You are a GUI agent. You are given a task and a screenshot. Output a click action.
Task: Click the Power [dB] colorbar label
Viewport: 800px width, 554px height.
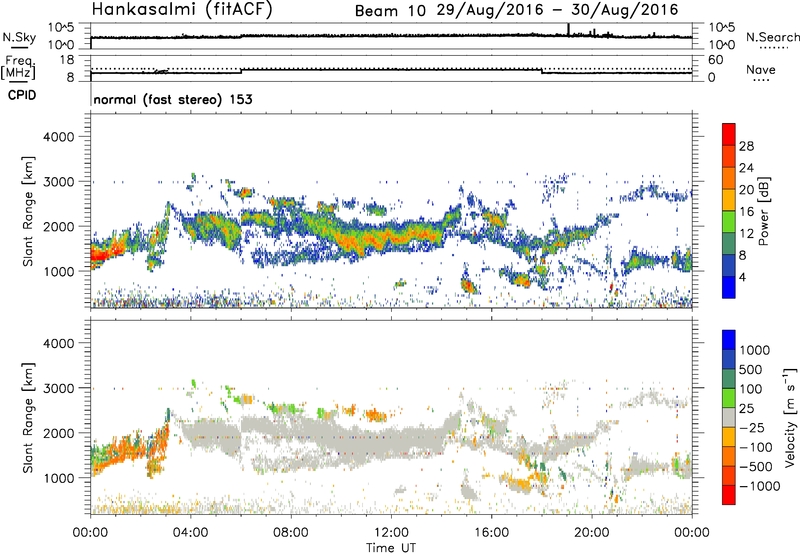pyautogui.click(x=763, y=211)
